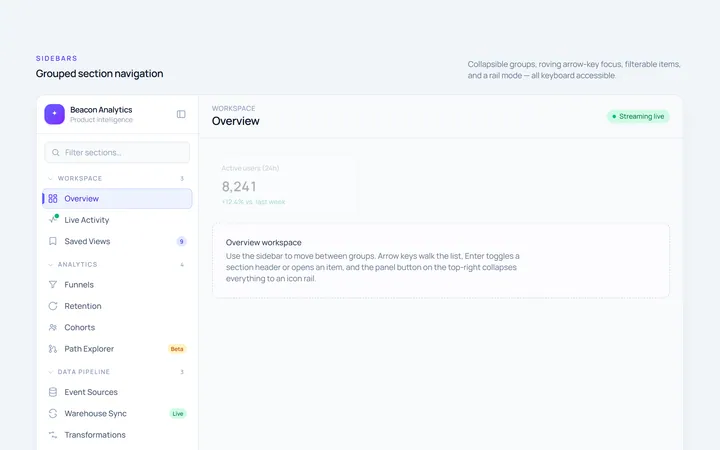
Task: Open the Transformations section
Action: coord(117,435)
